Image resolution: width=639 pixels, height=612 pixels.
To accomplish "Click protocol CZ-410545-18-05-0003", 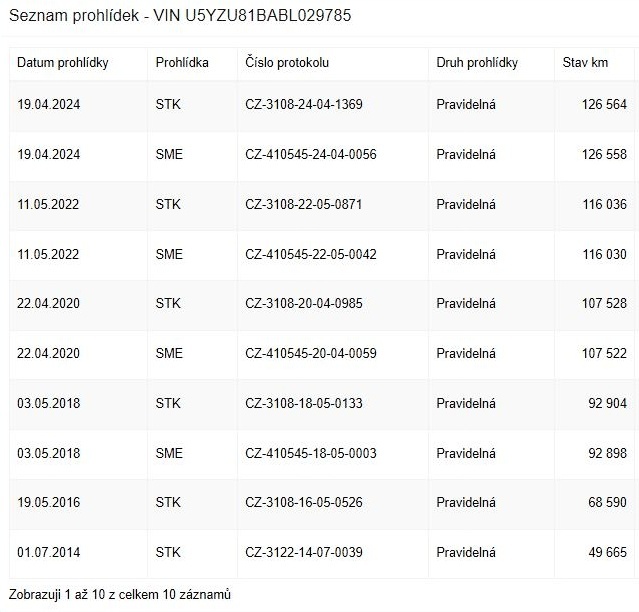I will (x=311, y=453).
